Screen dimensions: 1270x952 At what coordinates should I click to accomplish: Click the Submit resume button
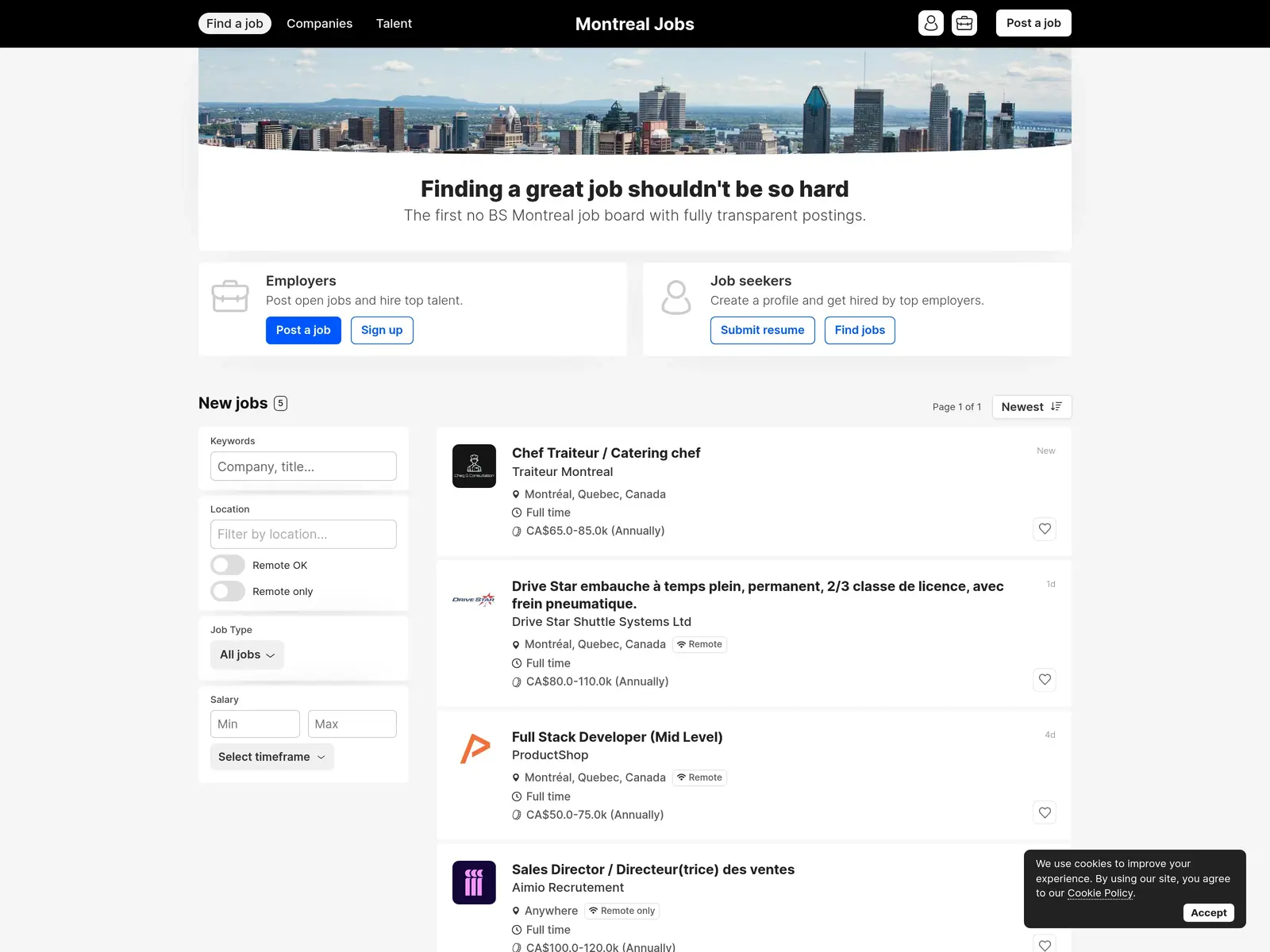point(762,330)
